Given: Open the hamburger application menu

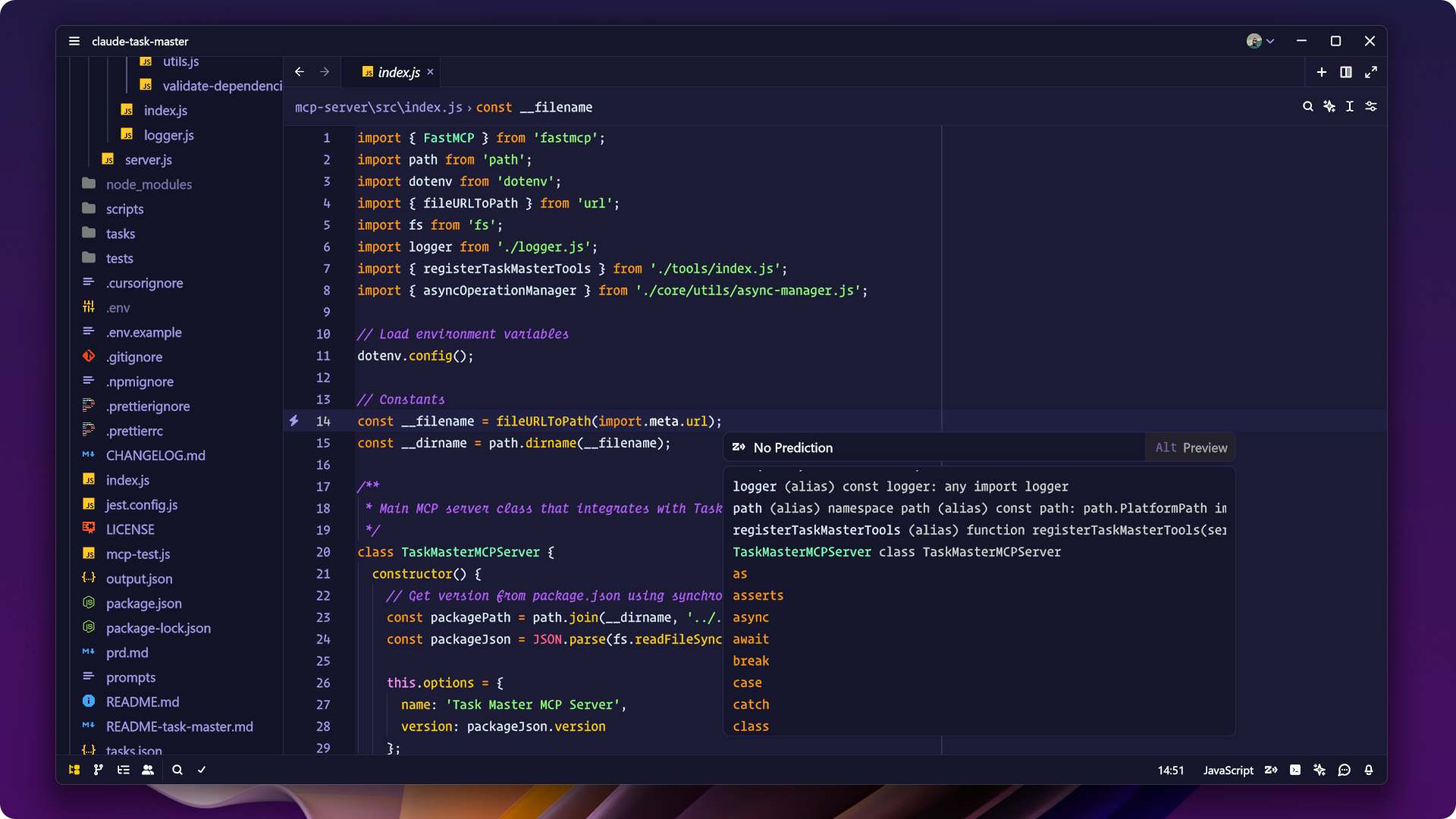Looking at the screenshot, I should [x=74, y=41].
